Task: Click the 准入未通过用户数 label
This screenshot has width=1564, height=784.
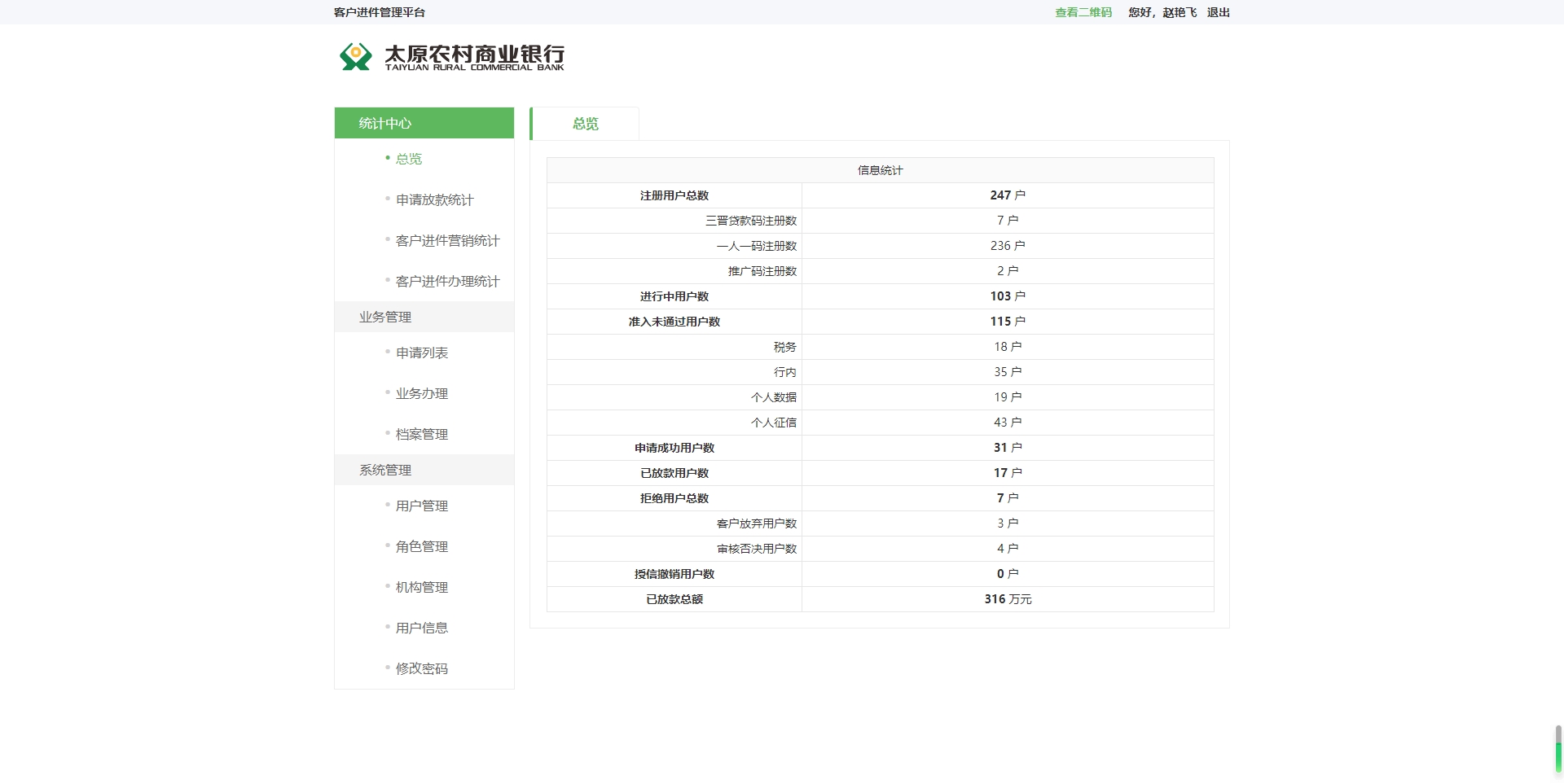Action: pos(674,322)
